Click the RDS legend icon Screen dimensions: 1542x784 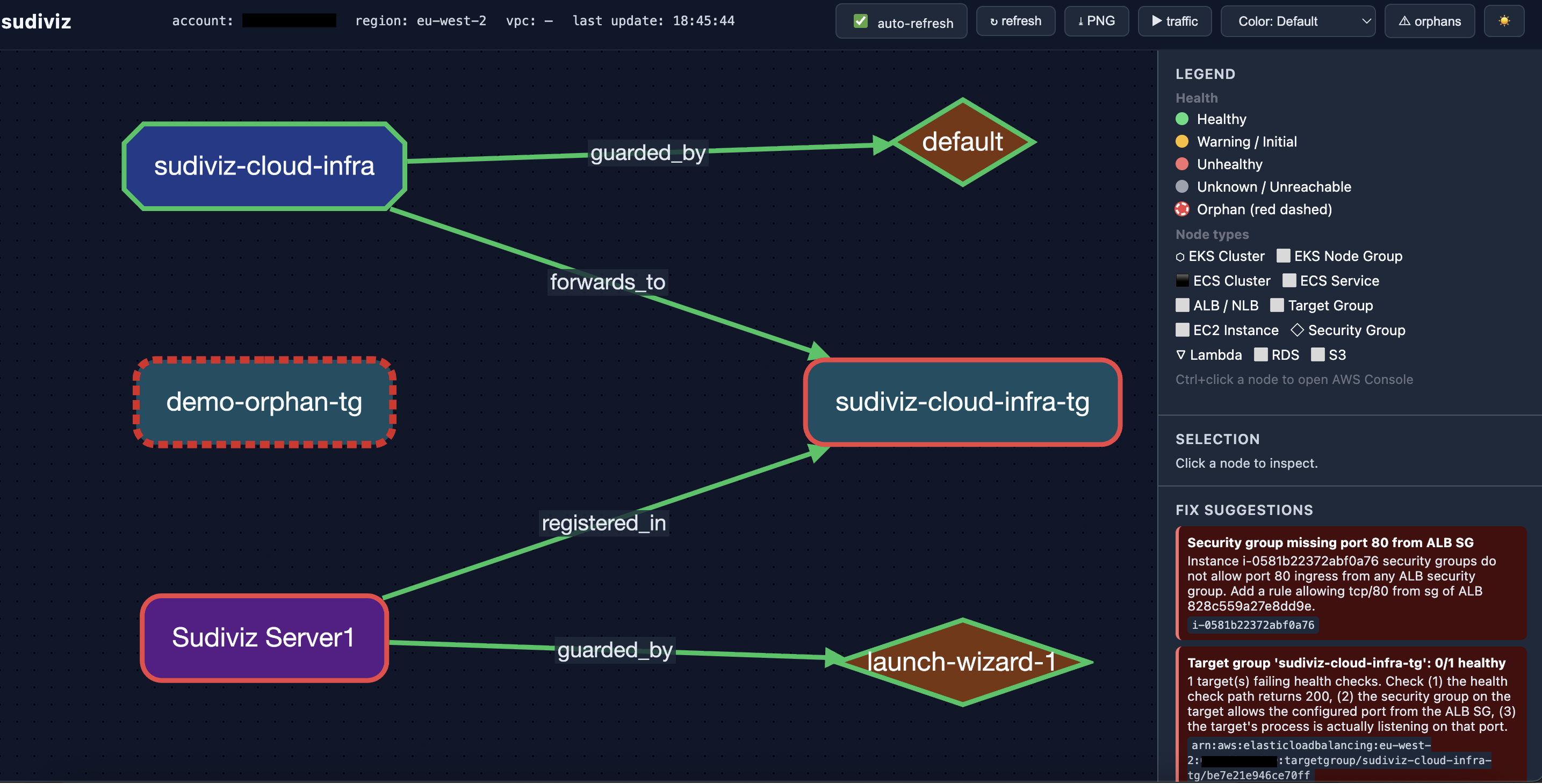coord(1260,355)
